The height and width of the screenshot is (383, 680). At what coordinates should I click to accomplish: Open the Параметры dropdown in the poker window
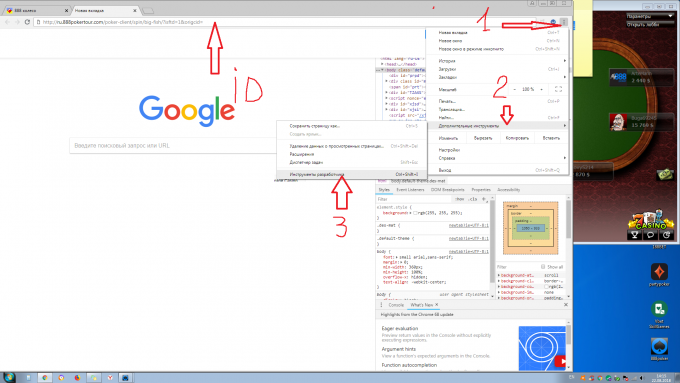(650, 16)
